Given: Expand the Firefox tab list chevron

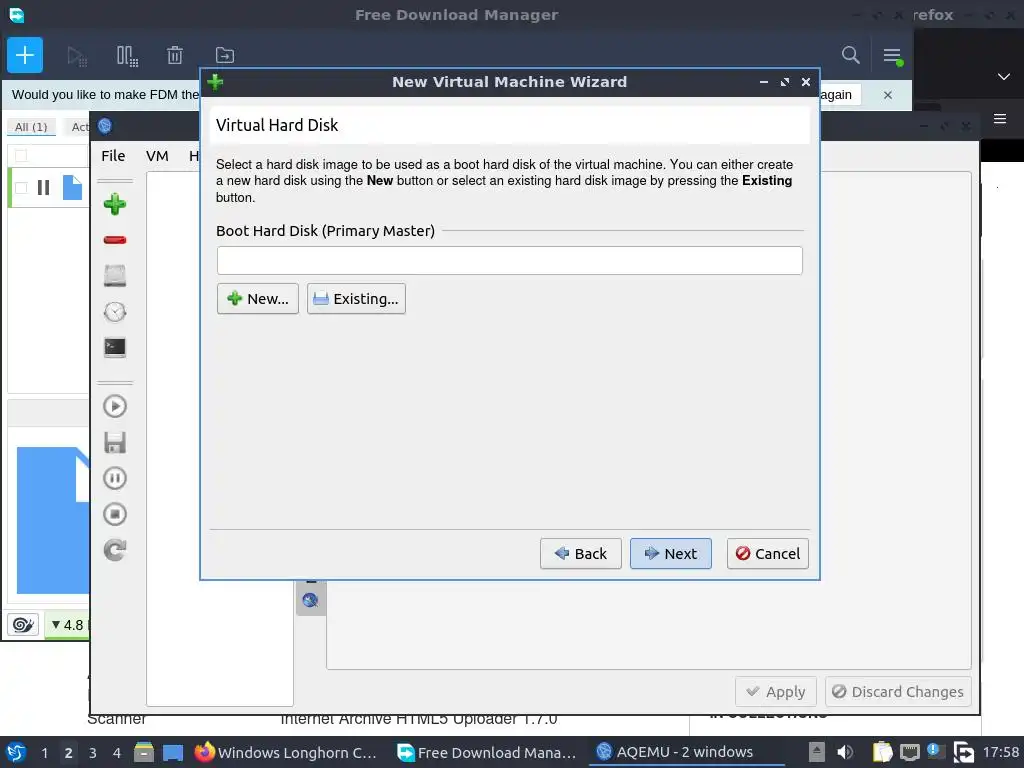Looking at the screenshot, I should coord(1004,76).
